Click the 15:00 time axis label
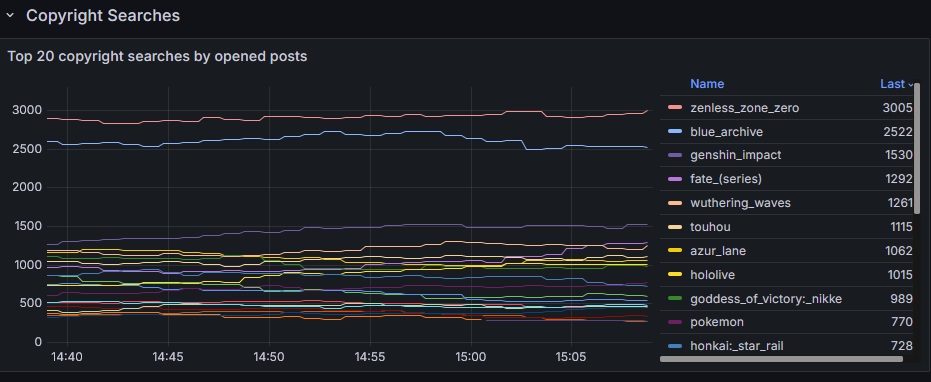Screen dimensions: 931x382 [x=471, y=357]
